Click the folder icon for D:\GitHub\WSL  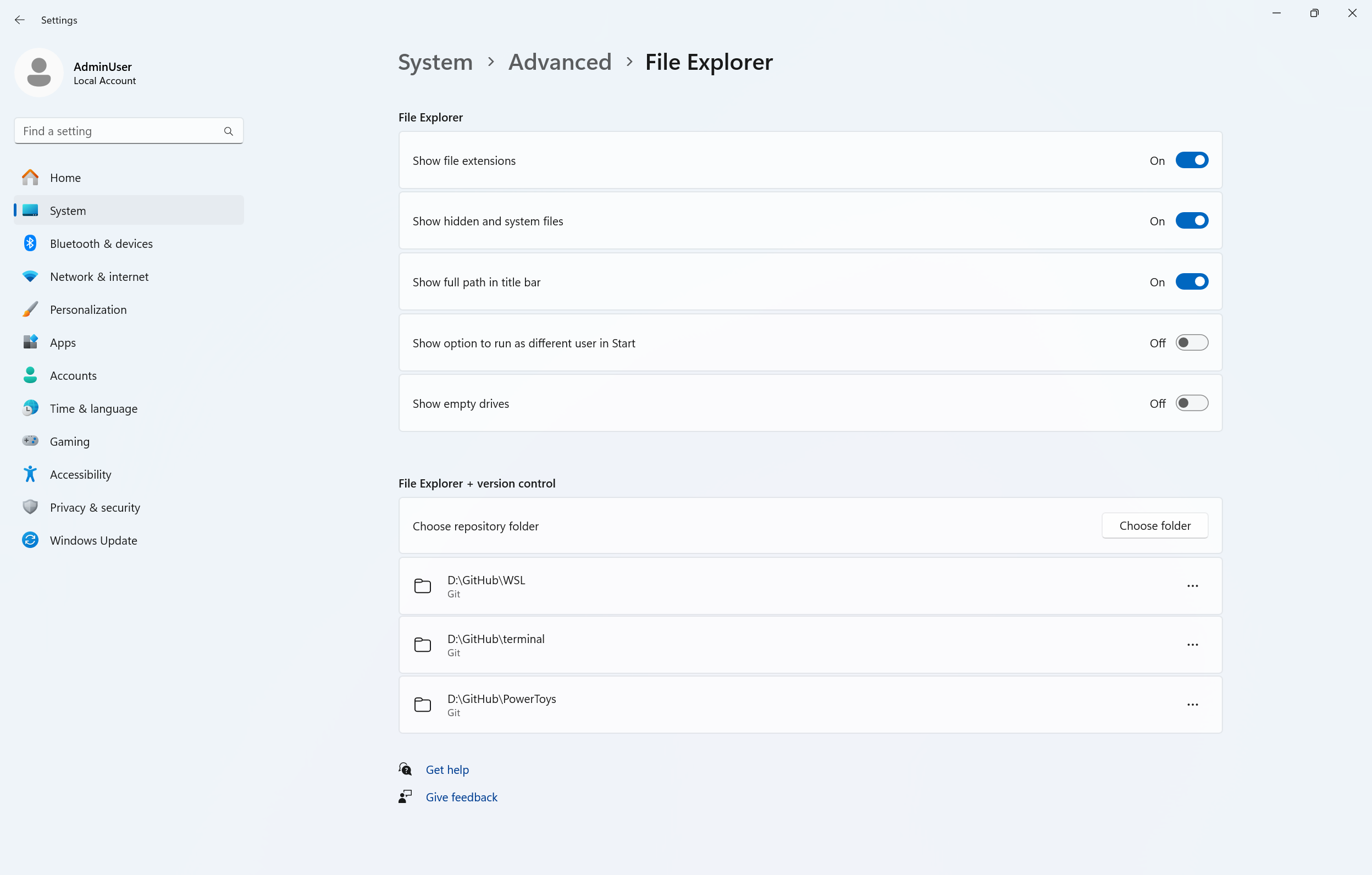click(422, 585)
